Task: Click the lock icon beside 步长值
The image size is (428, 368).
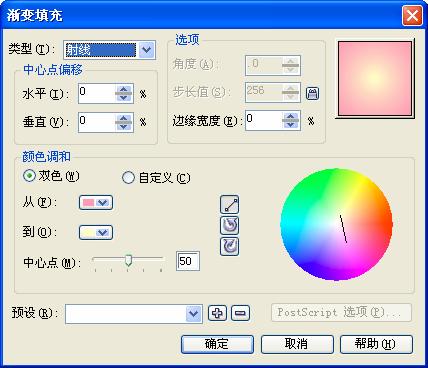Action: point(312,94)
